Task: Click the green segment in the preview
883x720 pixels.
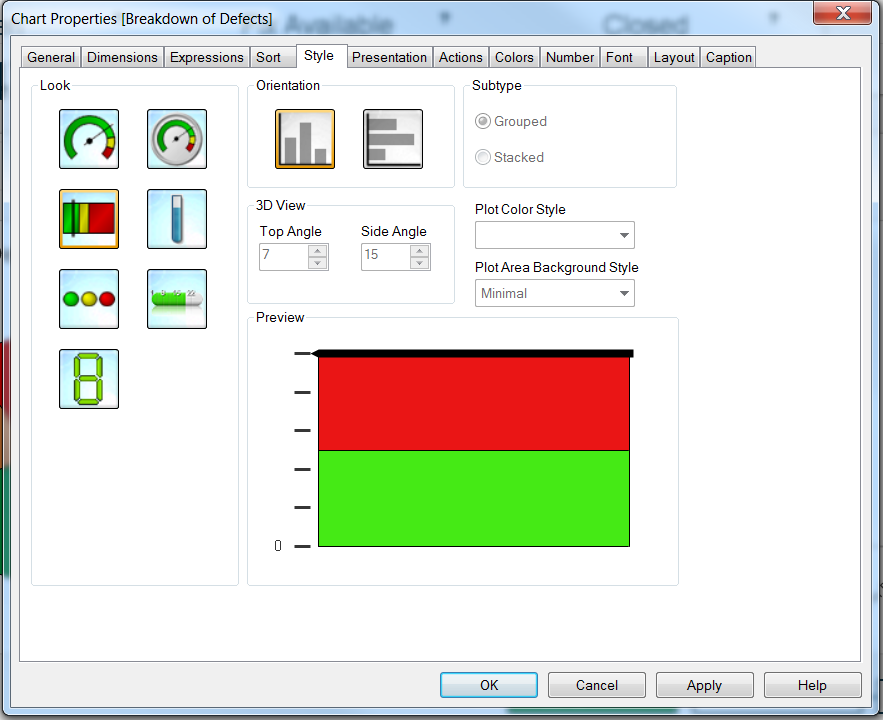Action: coord(474,498)
